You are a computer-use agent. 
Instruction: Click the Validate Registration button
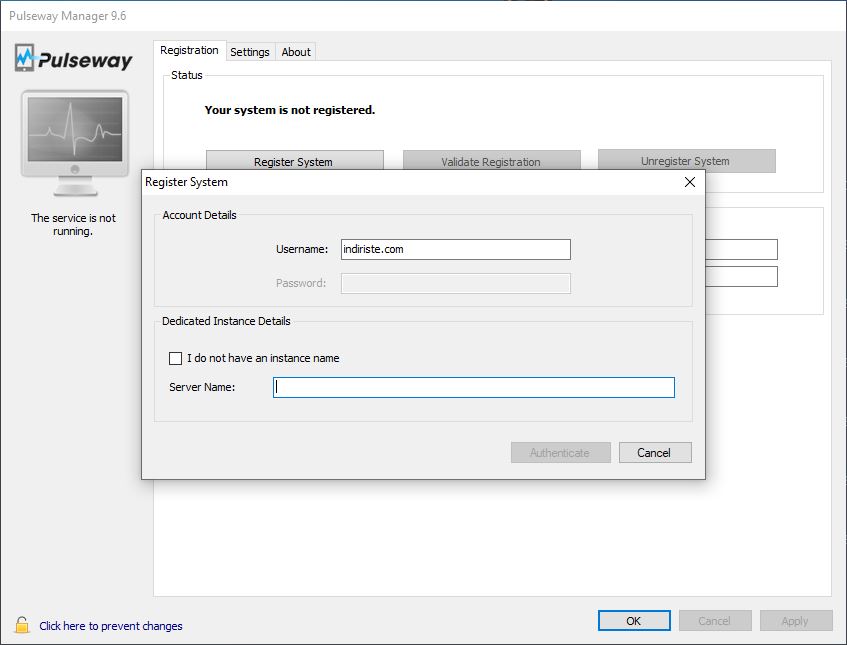(x=492, y=160)
